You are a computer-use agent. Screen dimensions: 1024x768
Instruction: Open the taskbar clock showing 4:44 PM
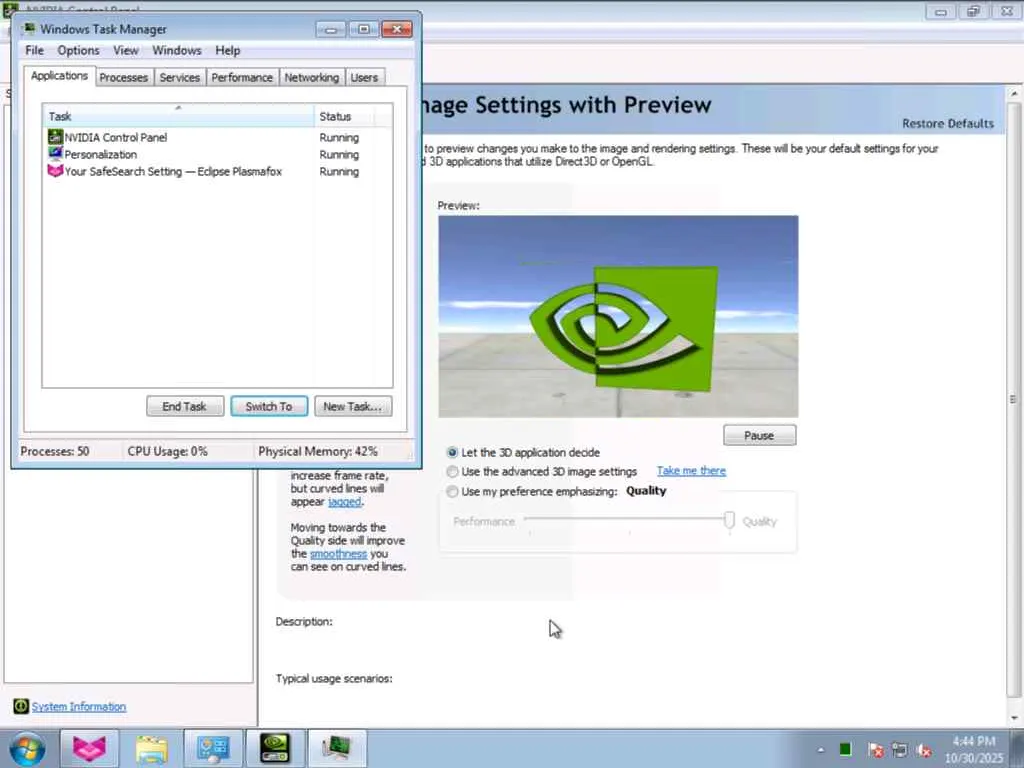[974, 749]
